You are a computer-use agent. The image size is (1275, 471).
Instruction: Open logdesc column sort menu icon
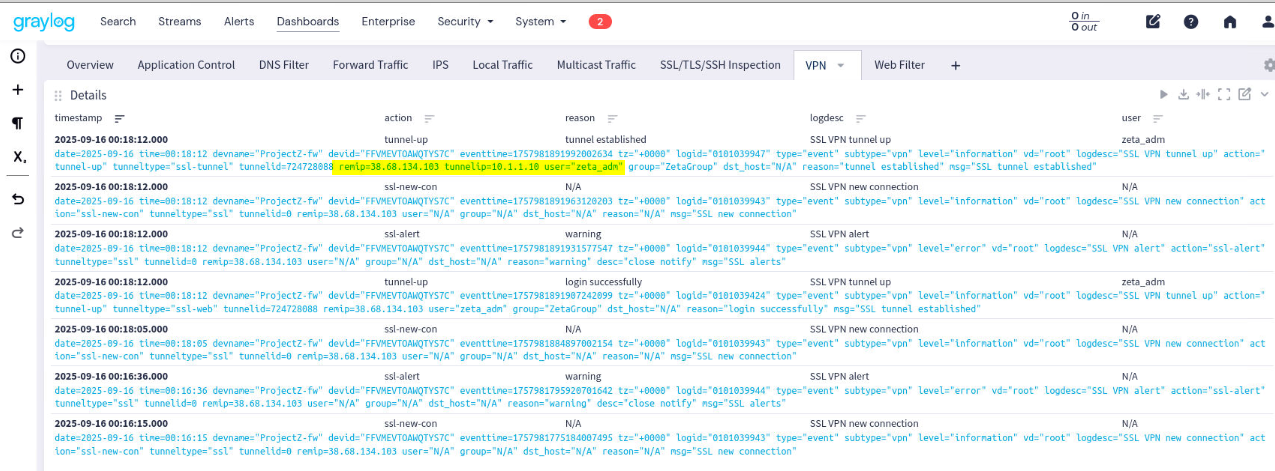[860, 118]
